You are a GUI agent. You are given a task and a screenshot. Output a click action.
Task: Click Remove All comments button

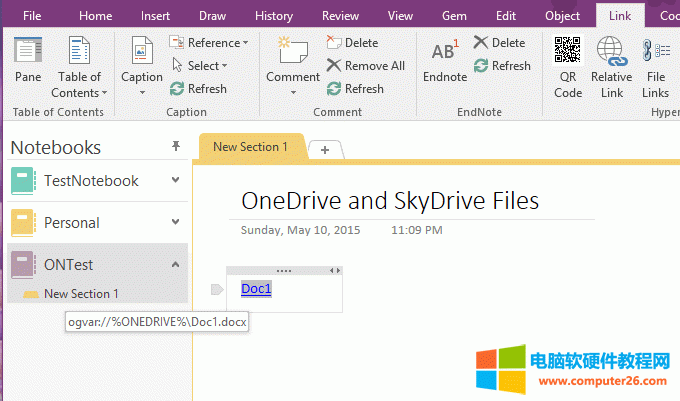tap(366, 65)
